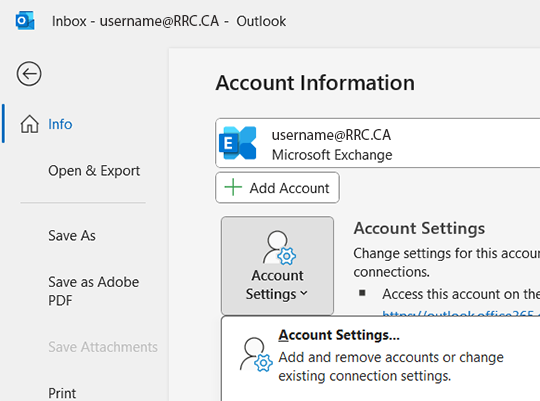Click the green plus icon on Add Account
The width and height of the screenshot is (540, 401).
233,187
